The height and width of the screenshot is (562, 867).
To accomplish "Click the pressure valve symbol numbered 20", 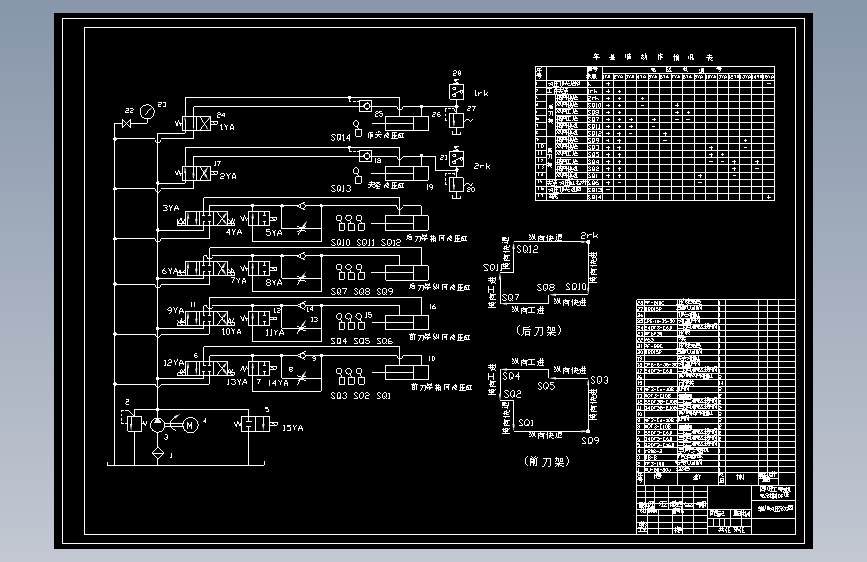I will coord(457,185).
